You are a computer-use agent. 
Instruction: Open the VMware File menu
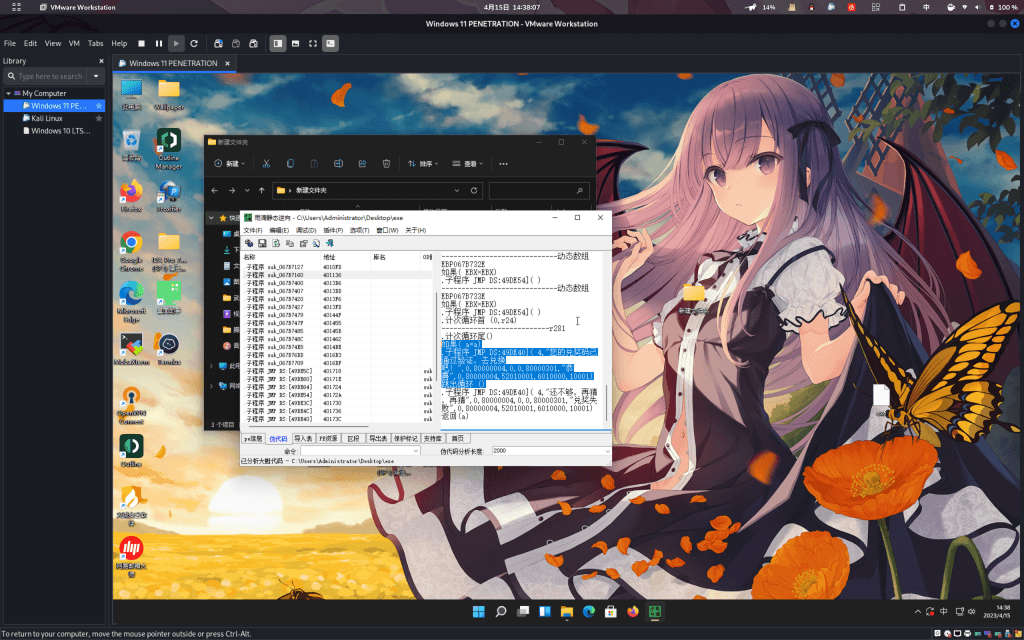[10, 44]
